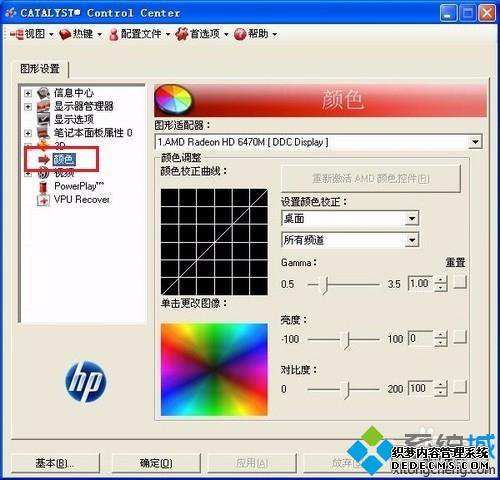This screenshot has height=480, width=500.
Task: Select VPU Recover in the tree
Action: pyautogui.click(x=82, y=200)
